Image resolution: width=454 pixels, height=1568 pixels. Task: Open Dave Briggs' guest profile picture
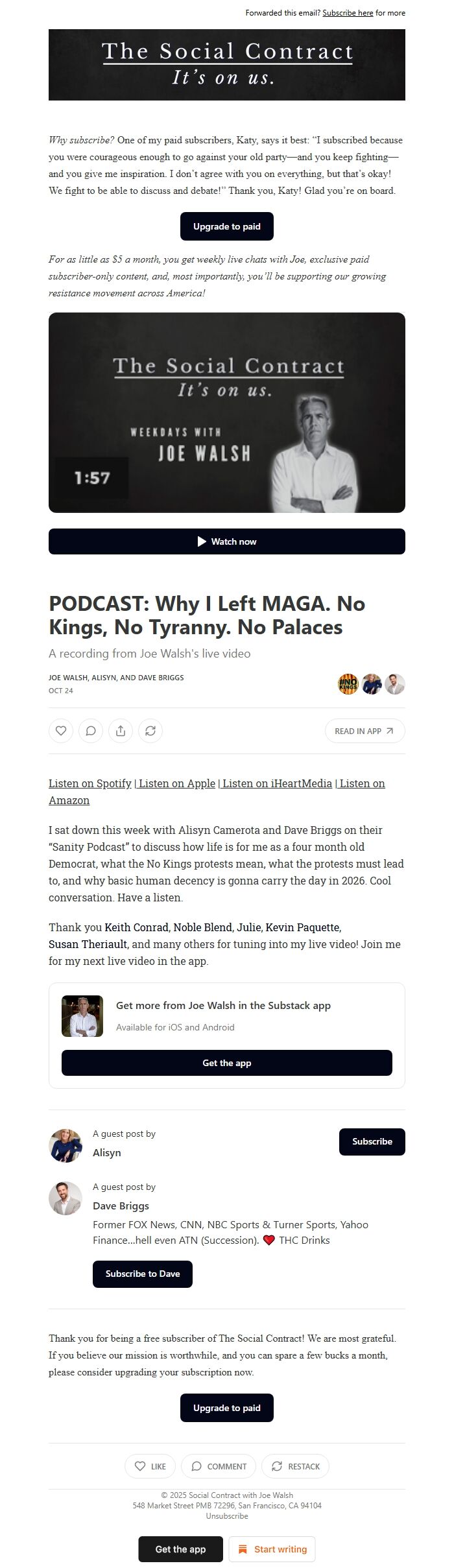point(66,1198)
